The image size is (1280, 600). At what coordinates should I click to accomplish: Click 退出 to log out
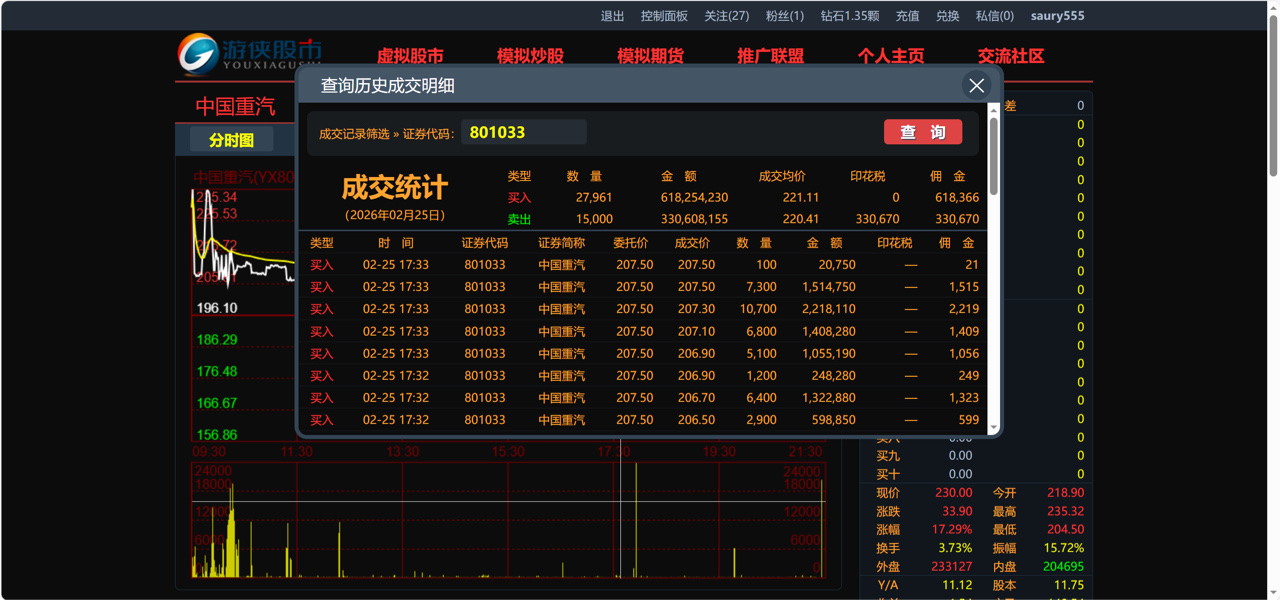pyautogui.click(x=612, y=16)
